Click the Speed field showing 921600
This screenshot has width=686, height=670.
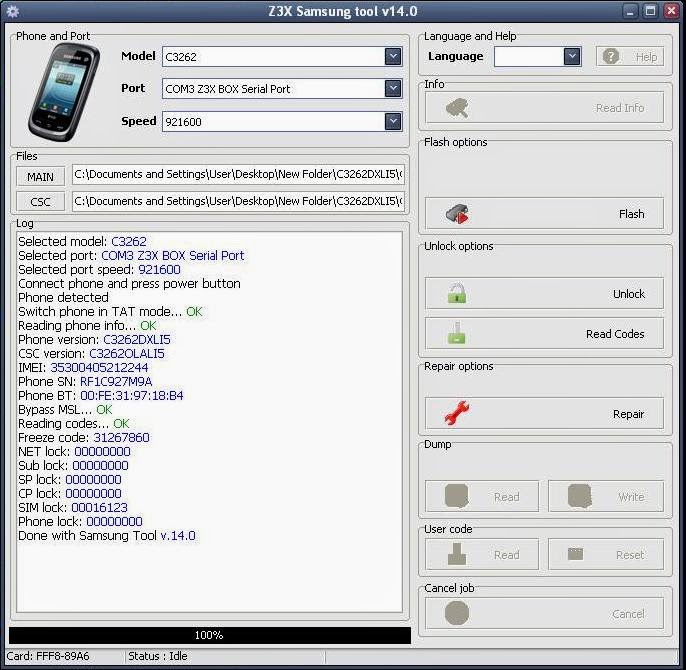pyautogui.click(x=282, y=122)
